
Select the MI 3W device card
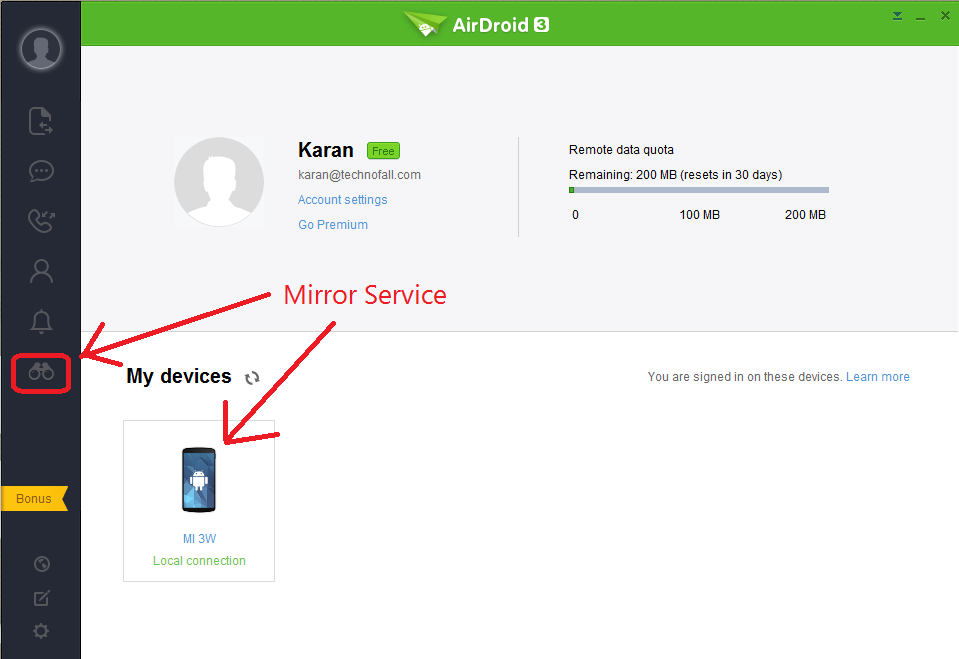[x=199, y=501]
